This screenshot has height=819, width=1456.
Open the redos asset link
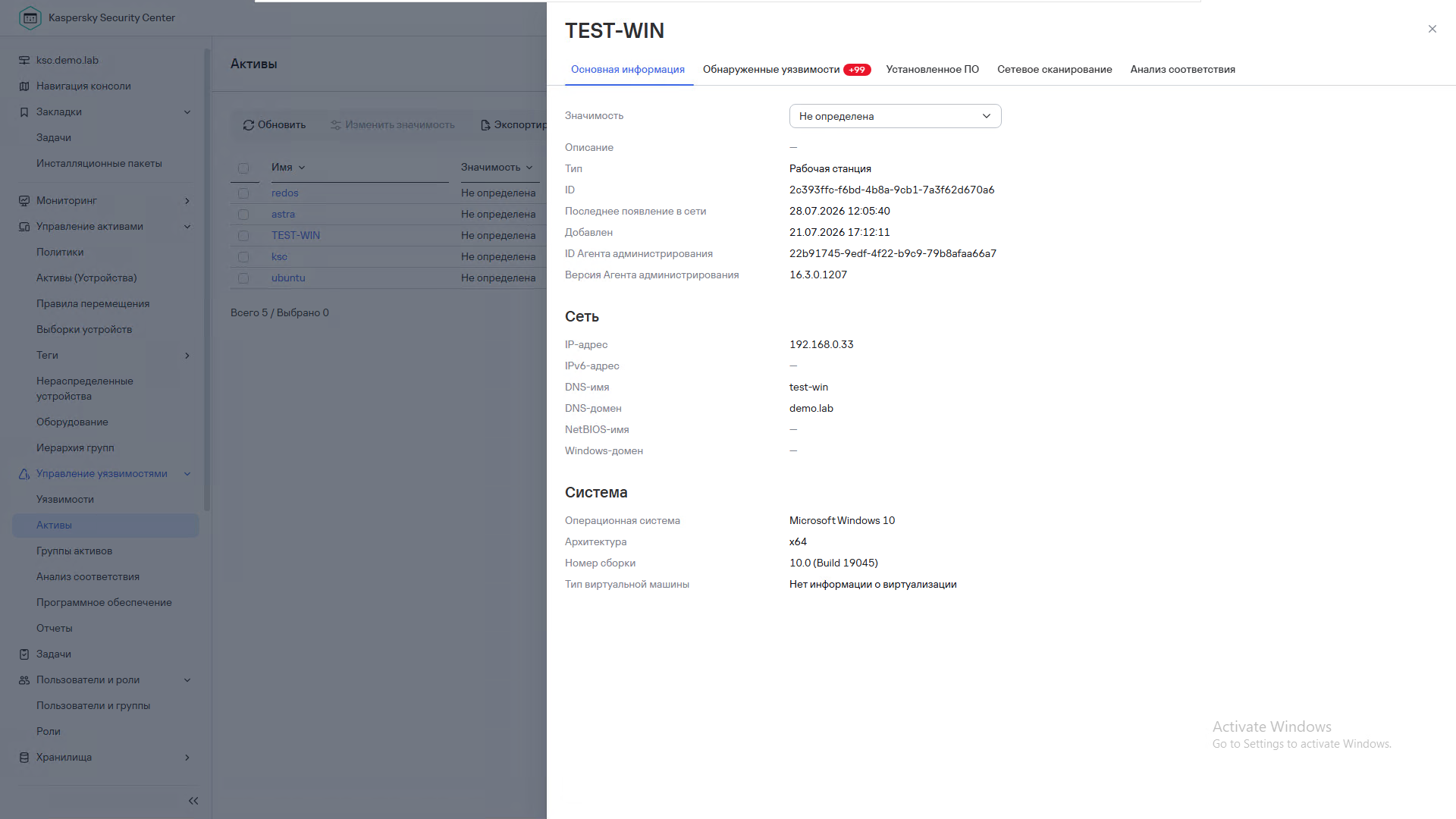point(285,193)
